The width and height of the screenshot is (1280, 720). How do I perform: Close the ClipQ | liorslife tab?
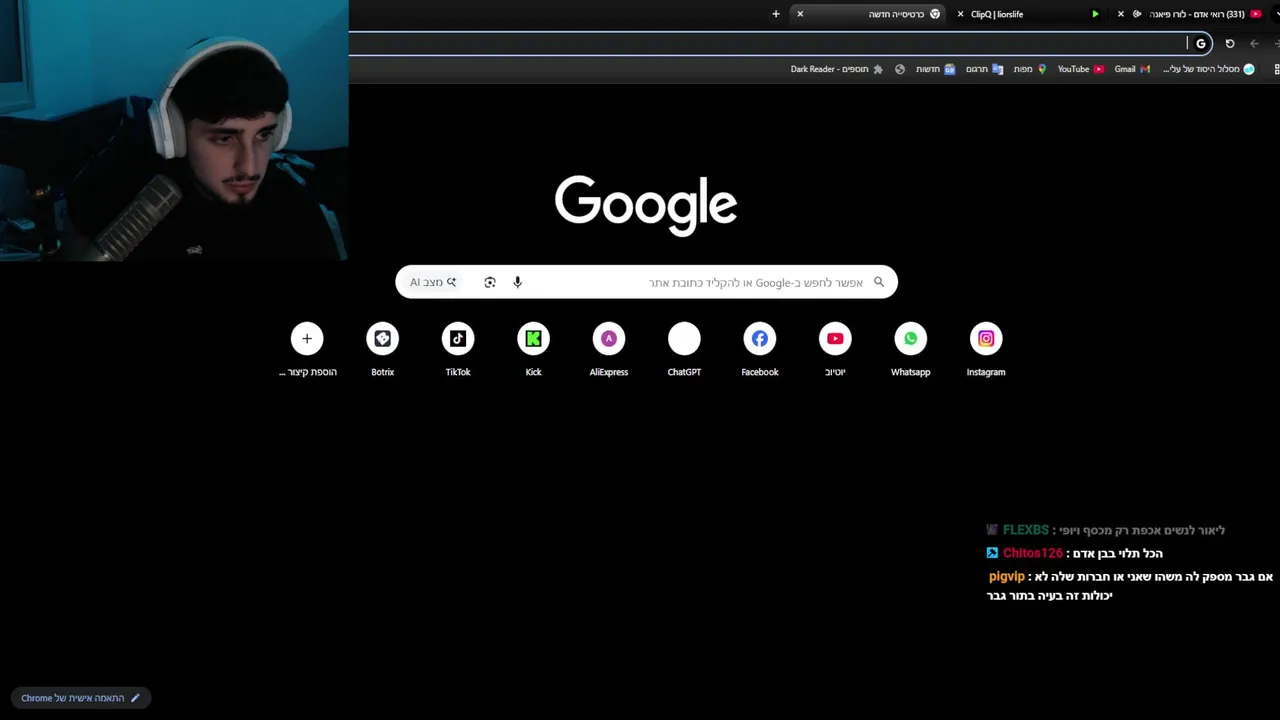(961, 14)
